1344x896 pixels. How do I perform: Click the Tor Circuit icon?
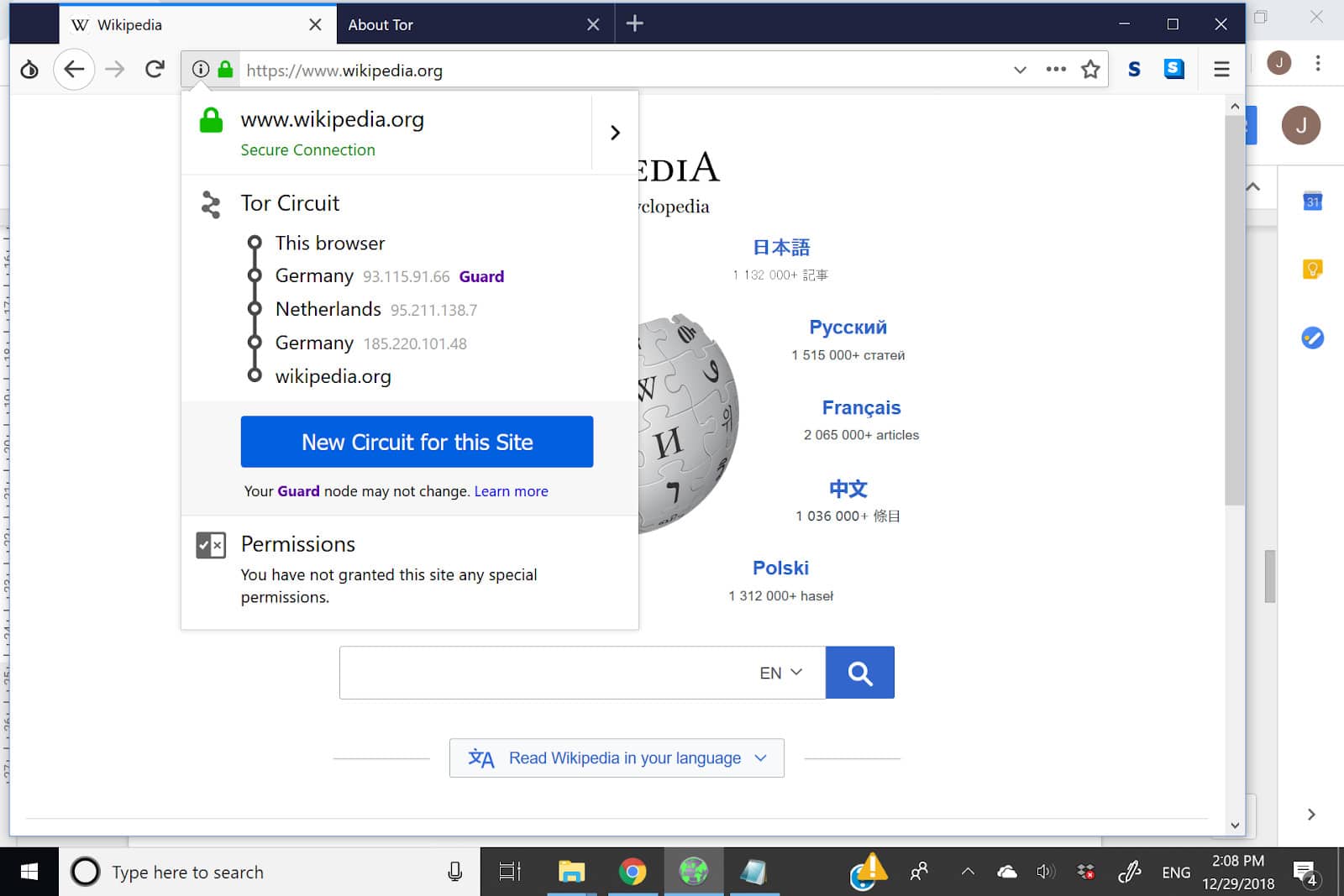(211, 204)
